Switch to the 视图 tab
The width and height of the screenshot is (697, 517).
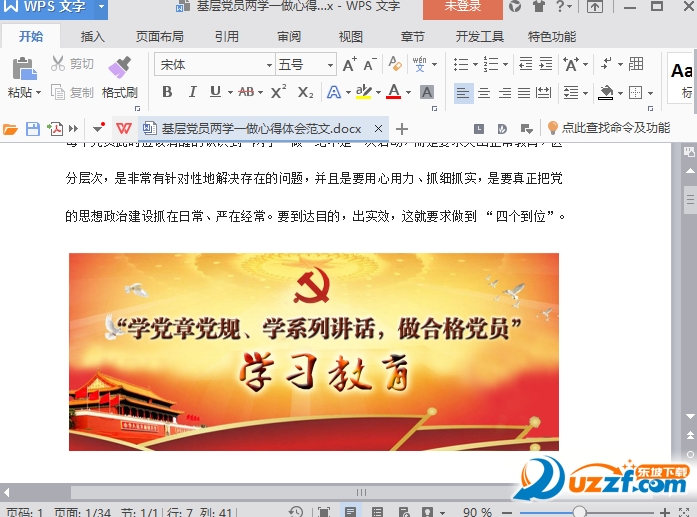click(x=351, y=36)
